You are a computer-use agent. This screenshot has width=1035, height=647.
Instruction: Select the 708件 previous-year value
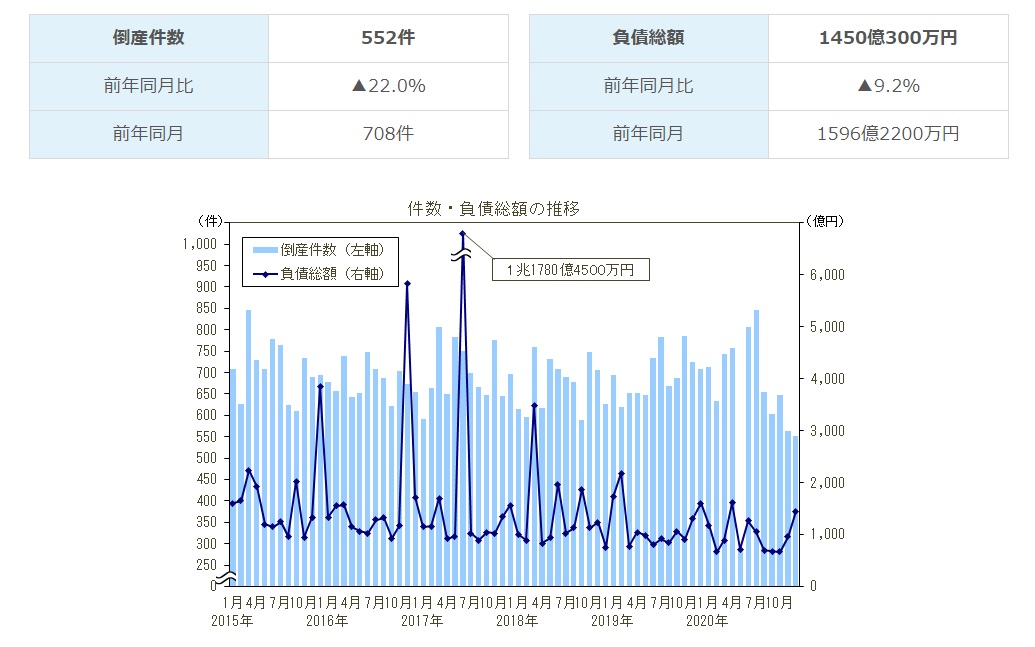pyautogui.click(x=388, y=135)
